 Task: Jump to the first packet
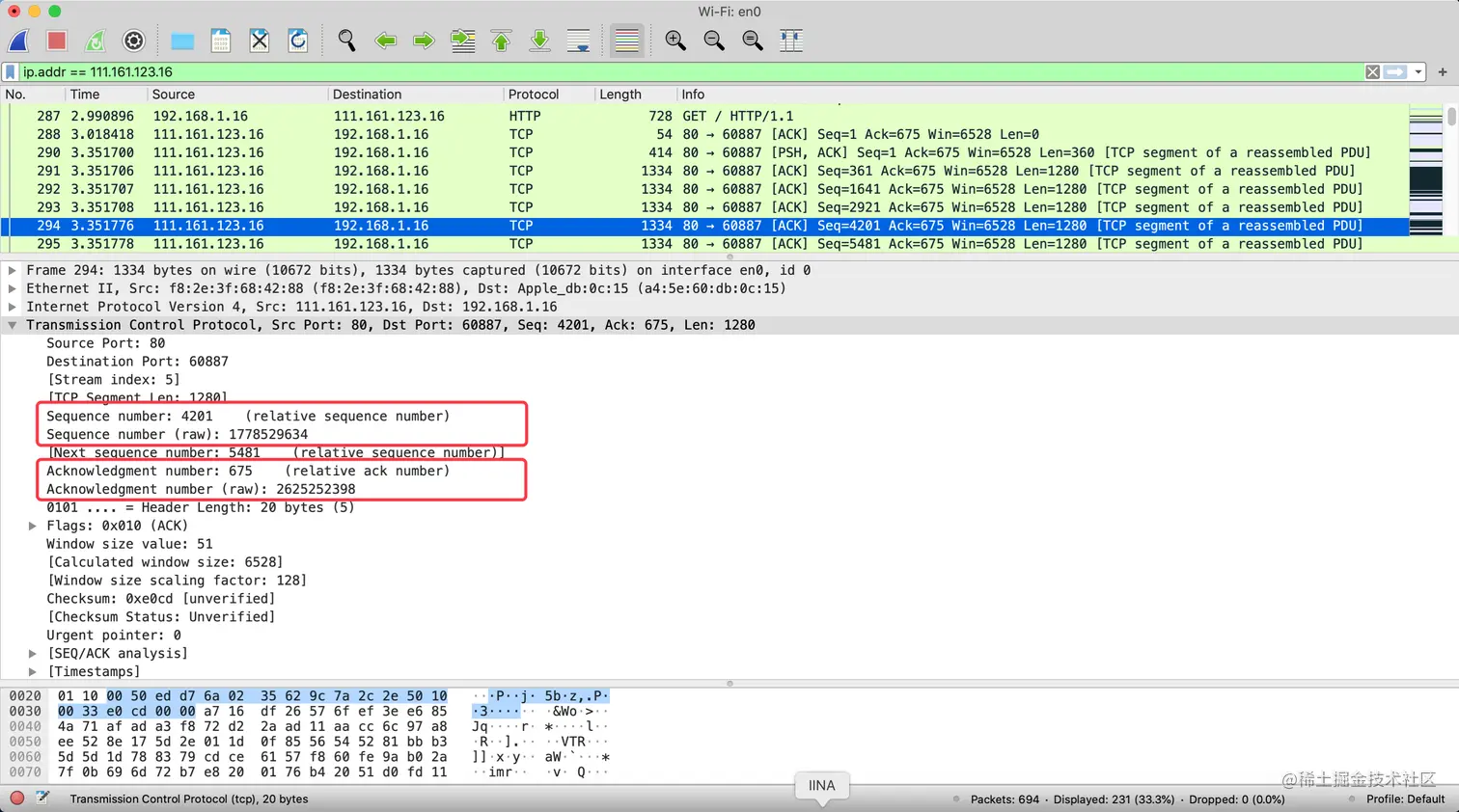tap(502, 41)
